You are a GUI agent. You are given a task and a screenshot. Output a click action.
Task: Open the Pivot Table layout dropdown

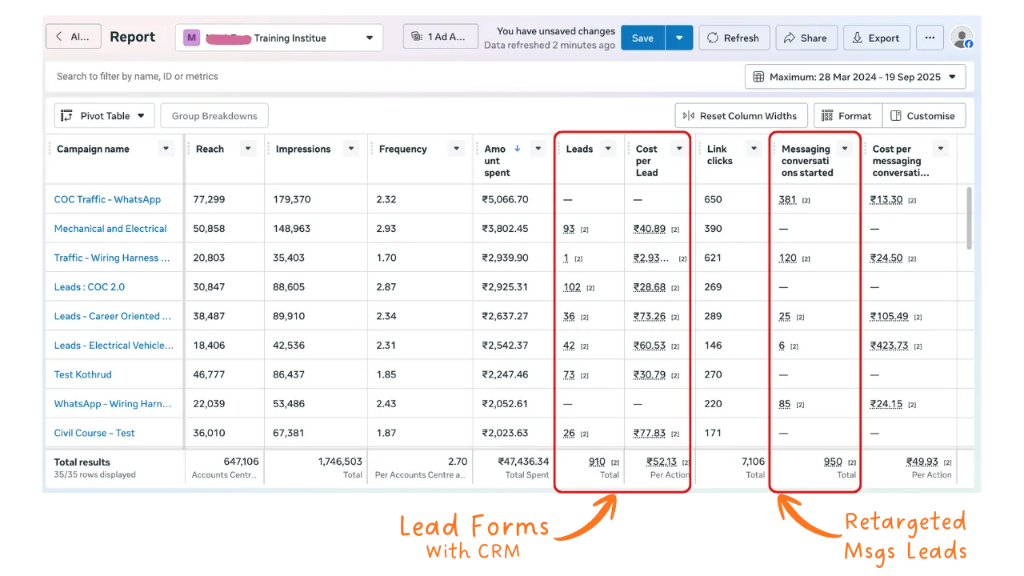click(x=104, y=116)
